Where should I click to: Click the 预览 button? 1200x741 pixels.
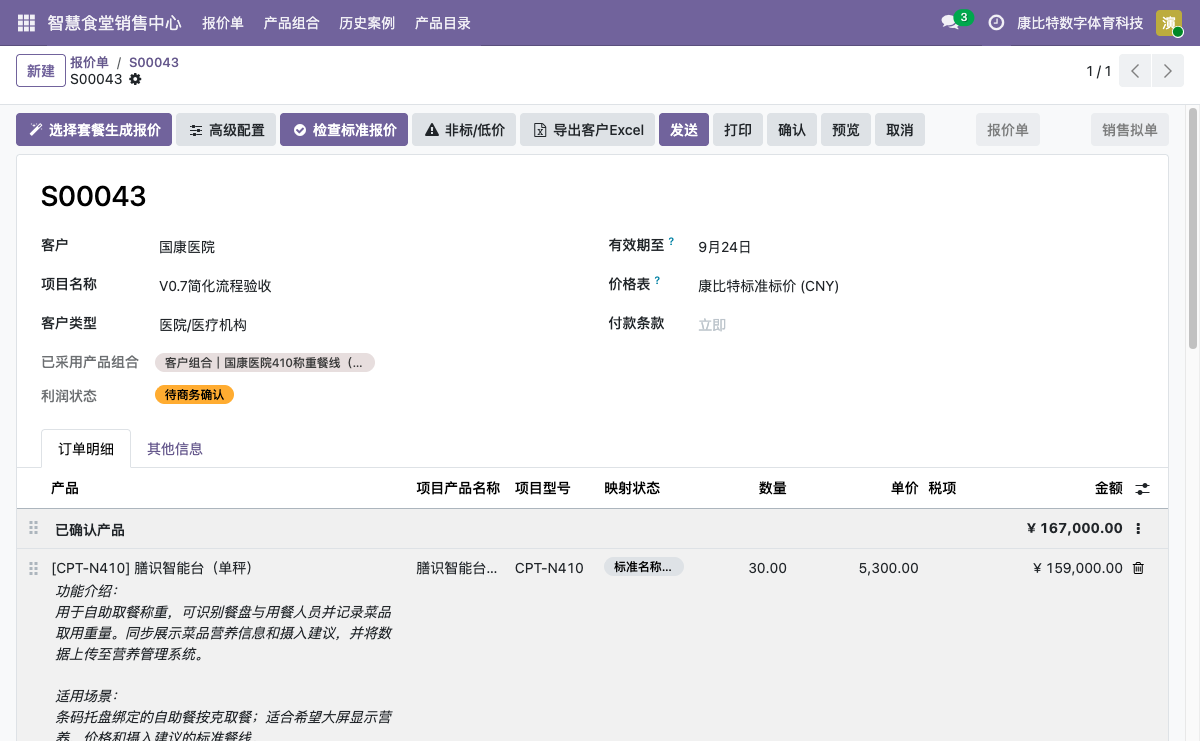846,130
